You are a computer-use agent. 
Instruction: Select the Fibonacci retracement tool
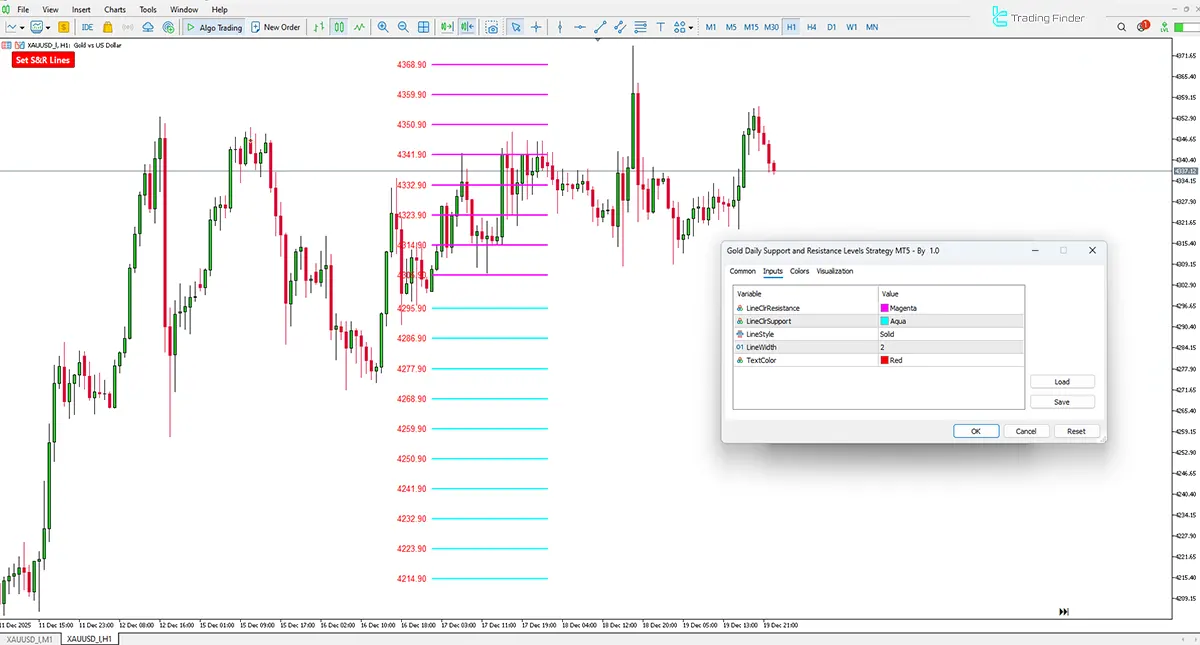(638, 27)
